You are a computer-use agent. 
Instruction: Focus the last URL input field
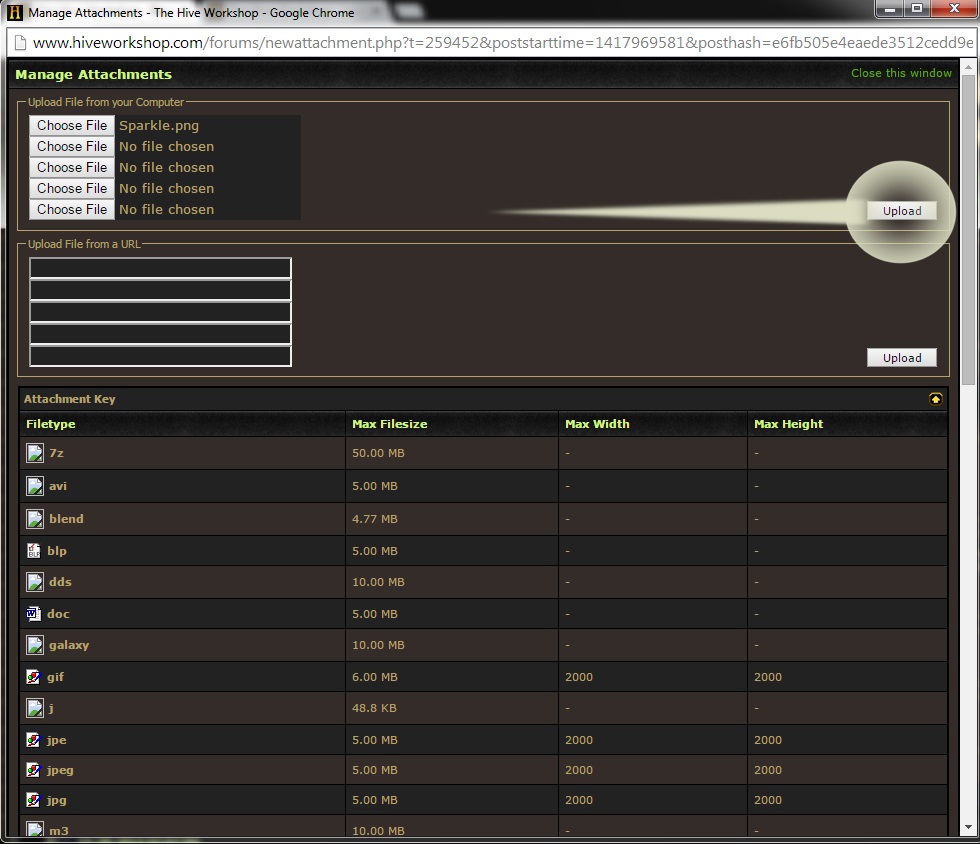click(x=161, y=356)
